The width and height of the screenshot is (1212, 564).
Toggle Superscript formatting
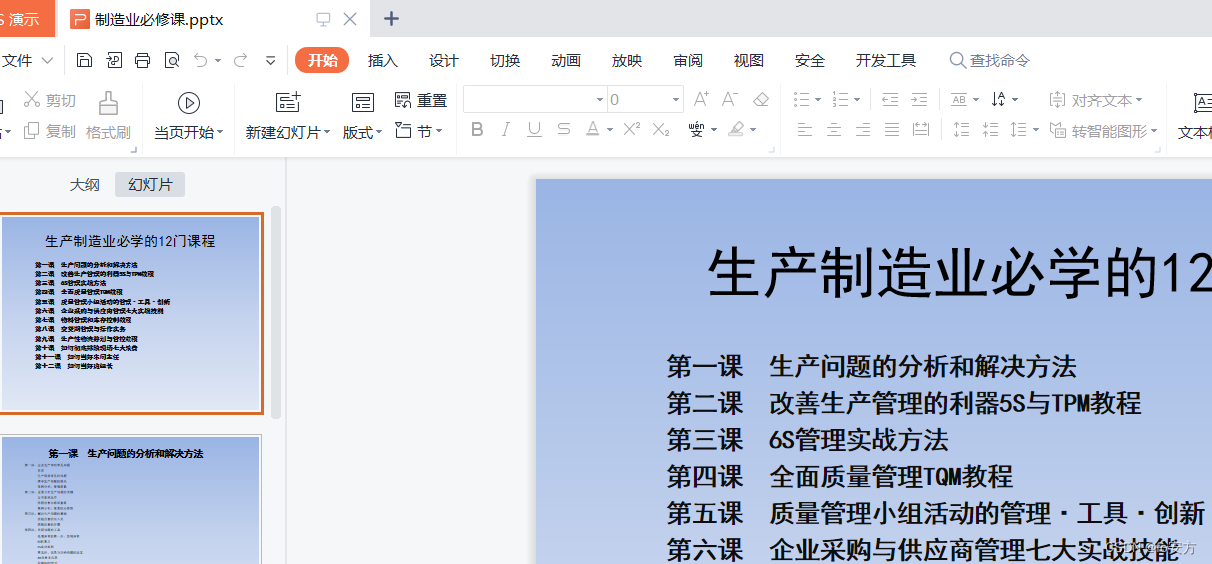point(632,129)
